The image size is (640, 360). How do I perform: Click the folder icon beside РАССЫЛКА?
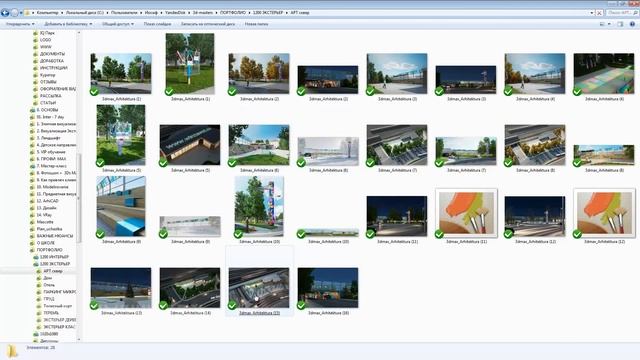coord(36,96)
